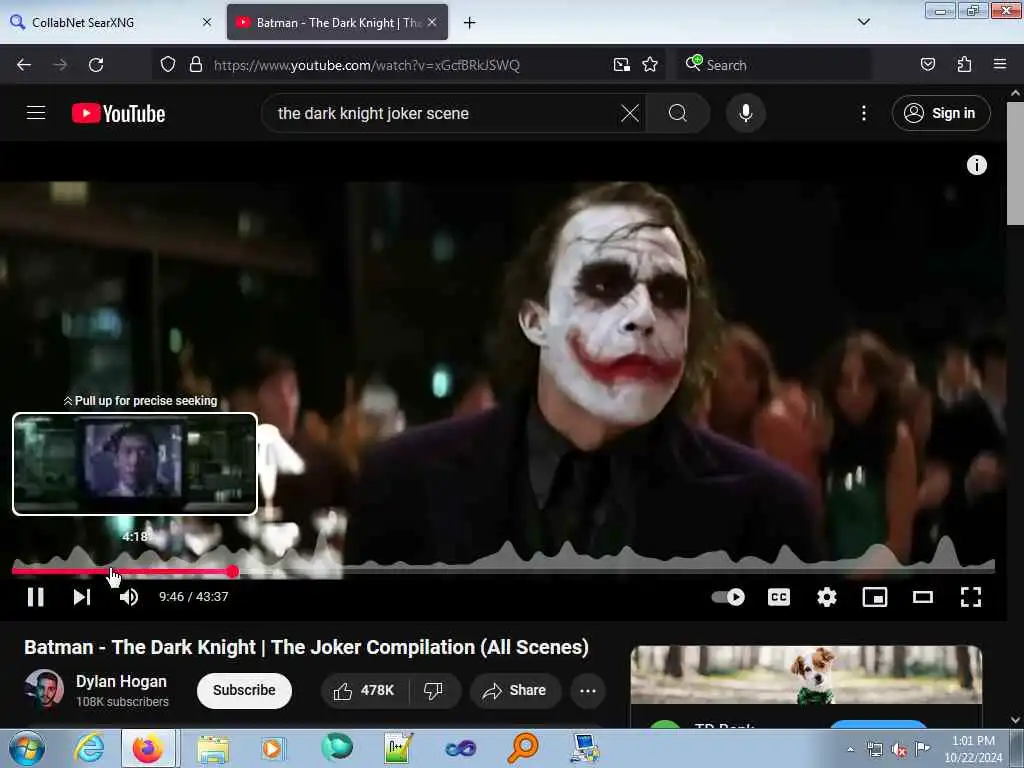Go back one page

pyautogui.click(x=24, y=65)
